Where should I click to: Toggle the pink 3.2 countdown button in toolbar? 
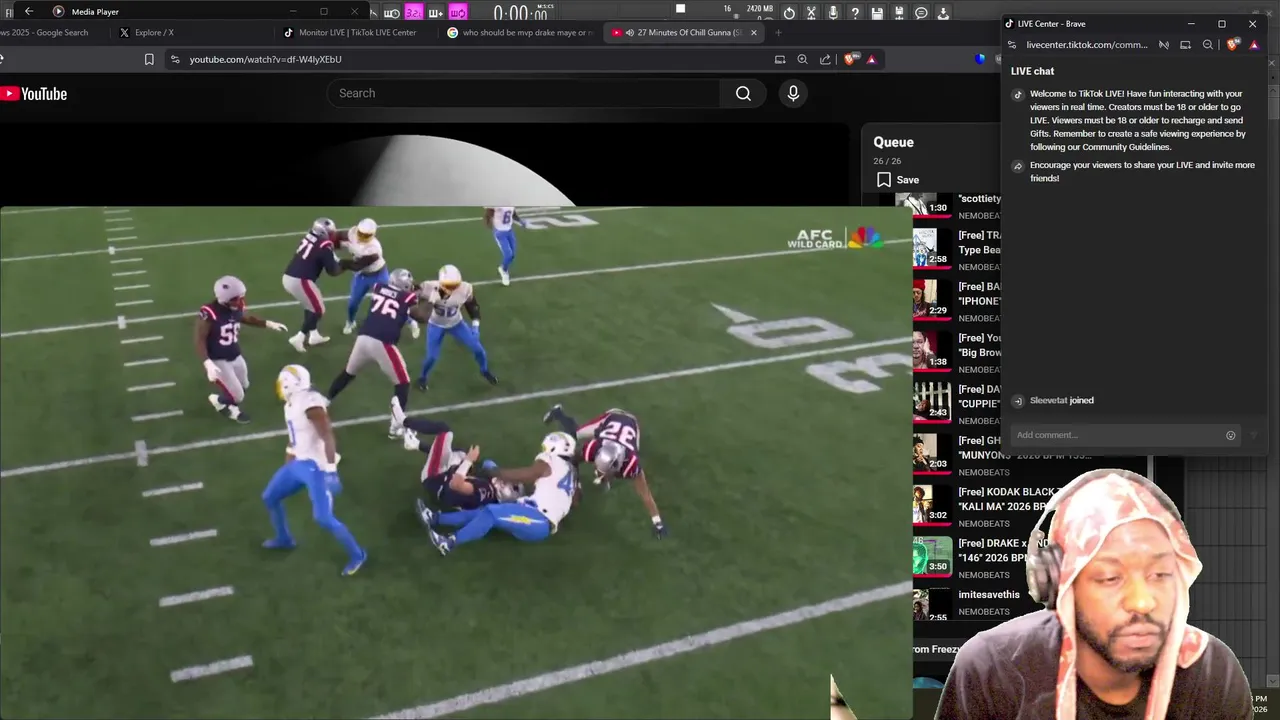pos(413,13)
